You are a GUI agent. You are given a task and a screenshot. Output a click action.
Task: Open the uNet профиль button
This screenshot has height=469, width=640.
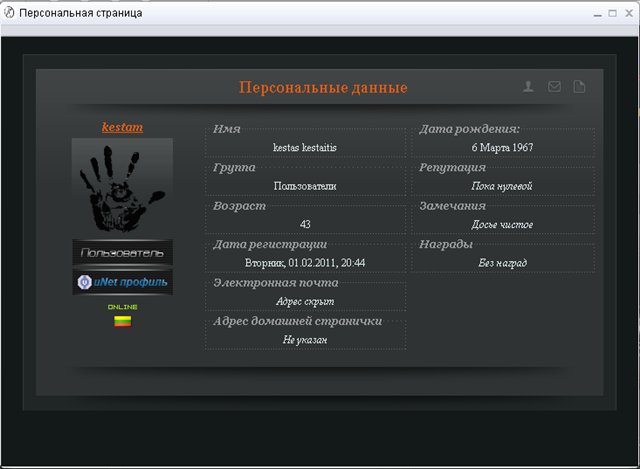pyautogui.click(x=122, y=282)
